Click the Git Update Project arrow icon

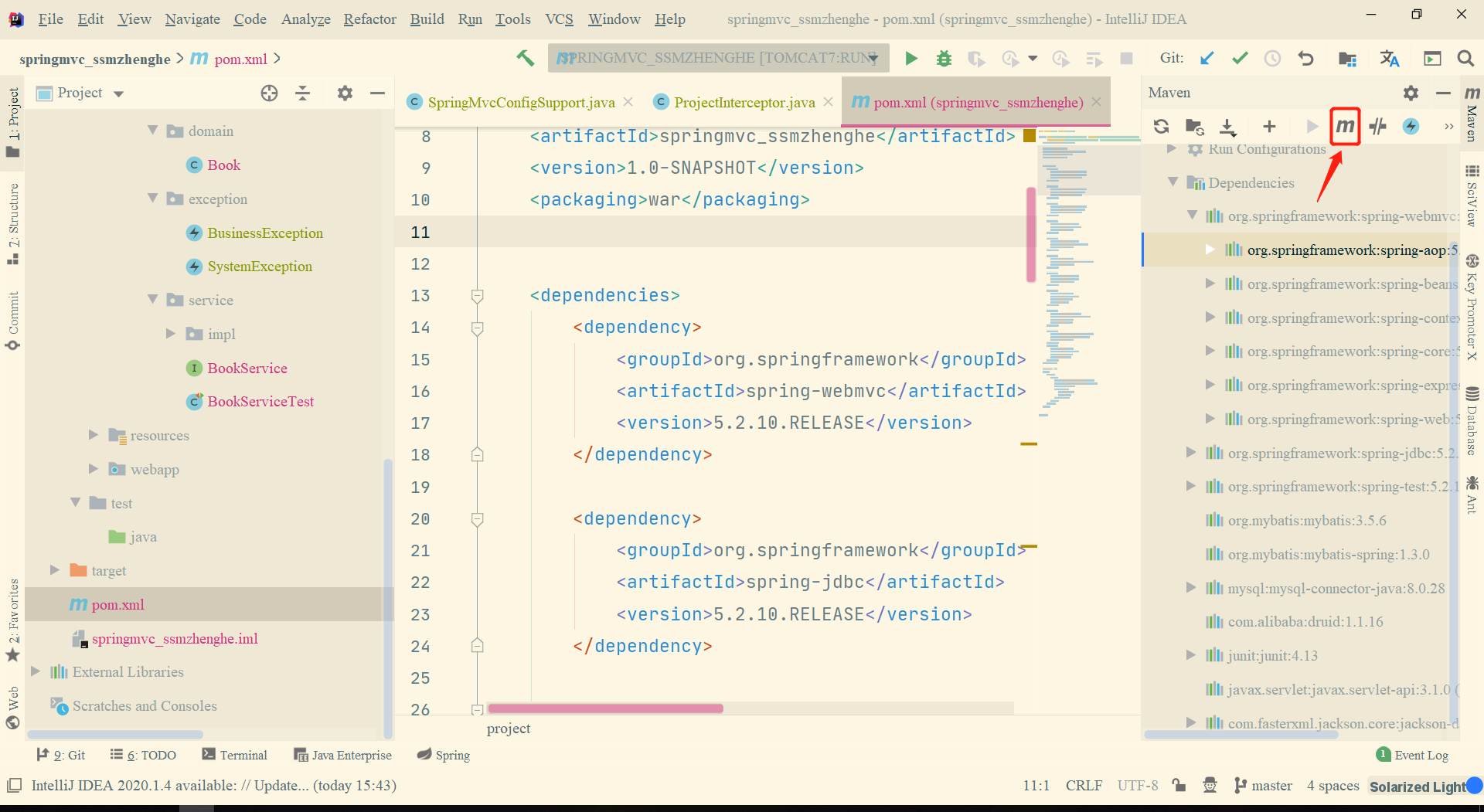[1207, 58]
